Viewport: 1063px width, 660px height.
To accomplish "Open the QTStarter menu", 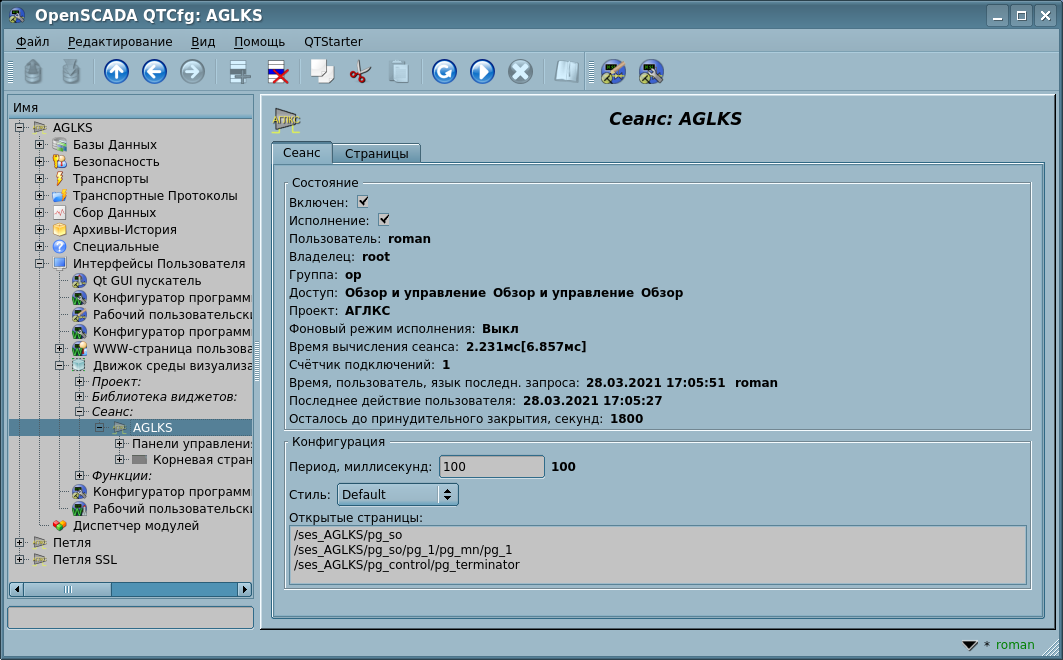I will (333, 41).
